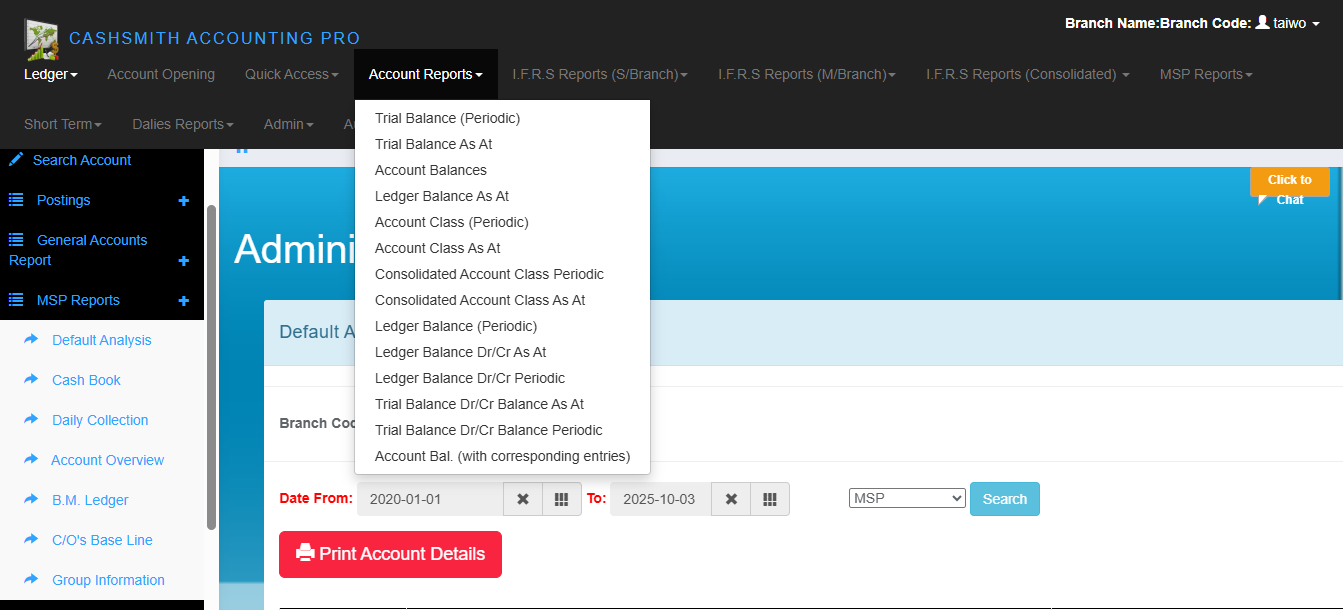
Task: Expand the Quick Access menu
Action: 291,74
